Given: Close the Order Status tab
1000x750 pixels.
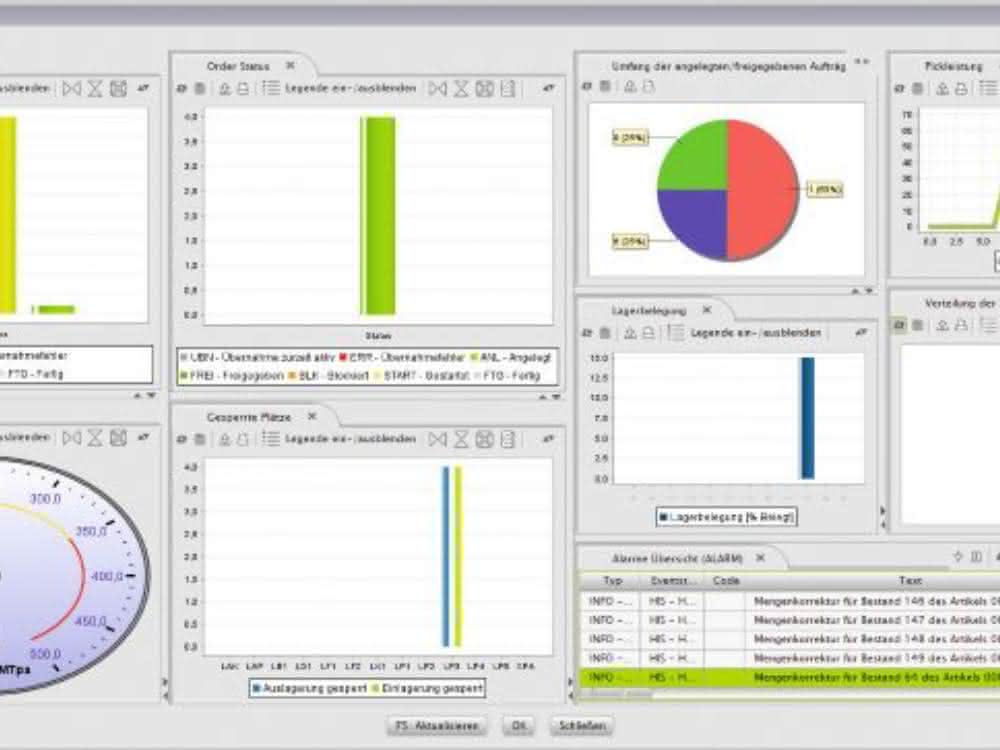Looking at the screenshot, I should [x=290, y=65].
